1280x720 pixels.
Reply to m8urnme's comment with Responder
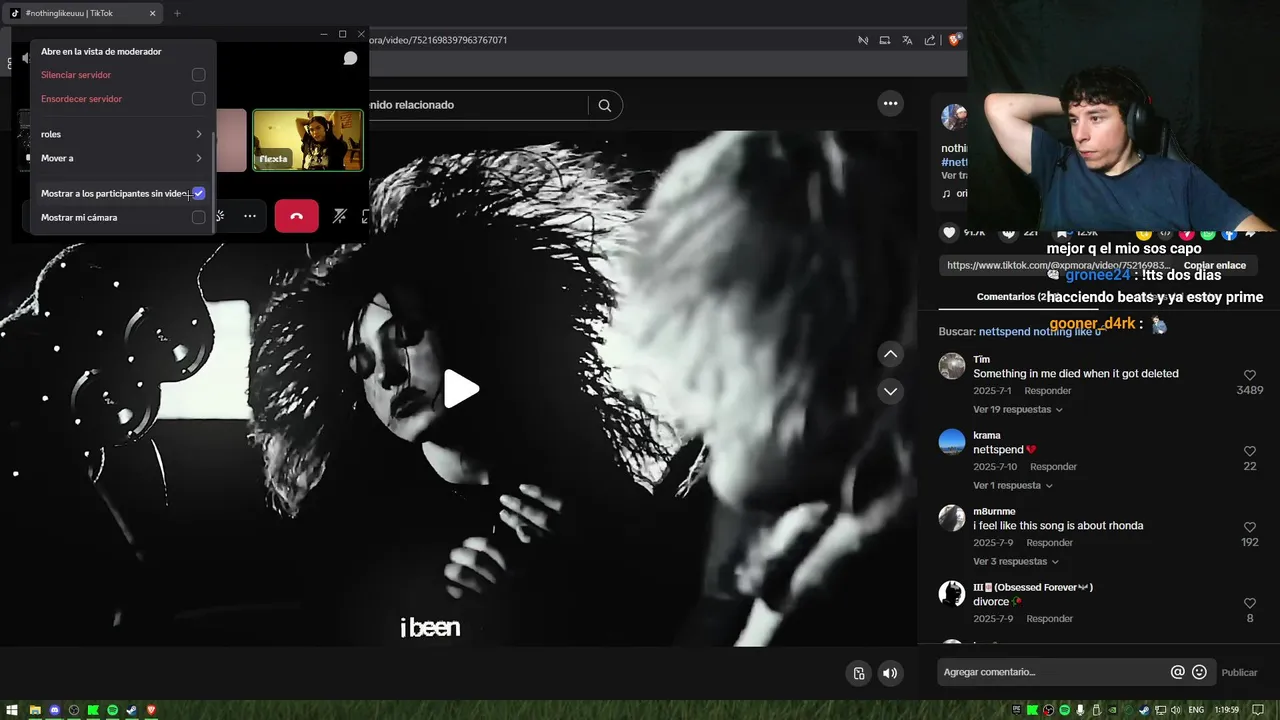pyautogui.click(x=1049, y=542)
